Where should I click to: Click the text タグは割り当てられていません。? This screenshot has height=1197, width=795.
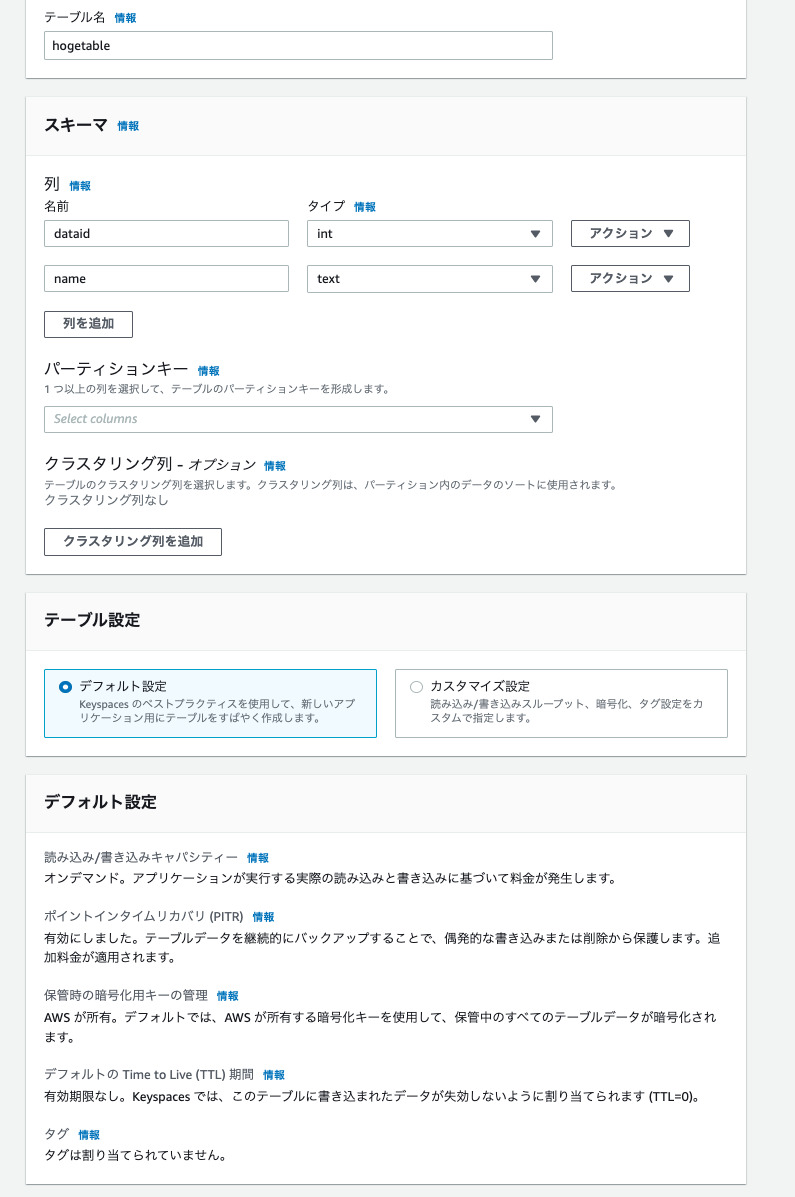[x=136, y=1156]
